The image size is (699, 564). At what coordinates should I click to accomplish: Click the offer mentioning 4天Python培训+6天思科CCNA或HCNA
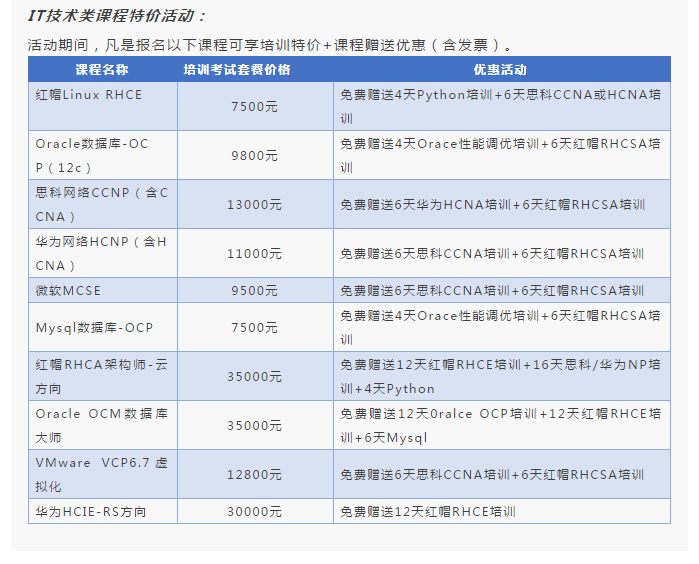(x=501, y=107)
